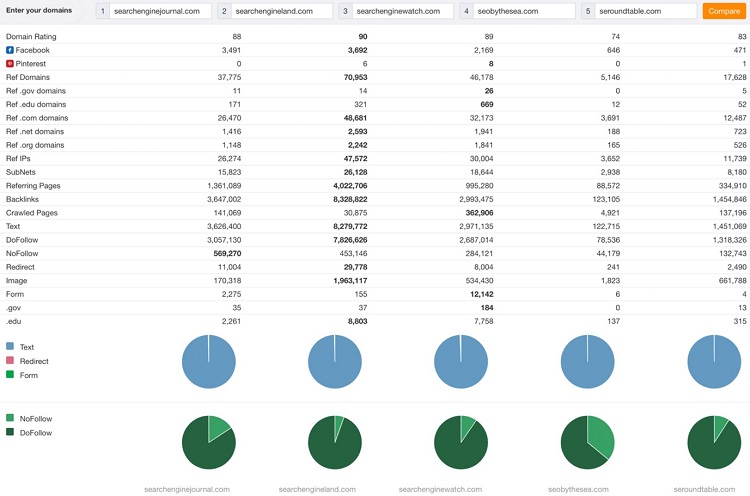Click Crawled Pages value 362,906
The height and width of the screenshot is (496, 750).
[x=479, y=213]
